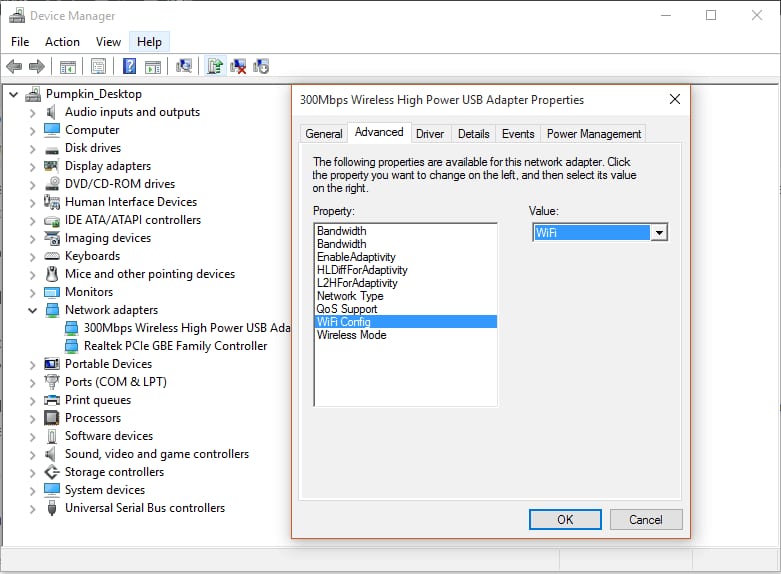The width and height of the screenshot is (781, 574).
Task: Expand the Ports (COM & LPT) node
Action: tap(33, 382)
